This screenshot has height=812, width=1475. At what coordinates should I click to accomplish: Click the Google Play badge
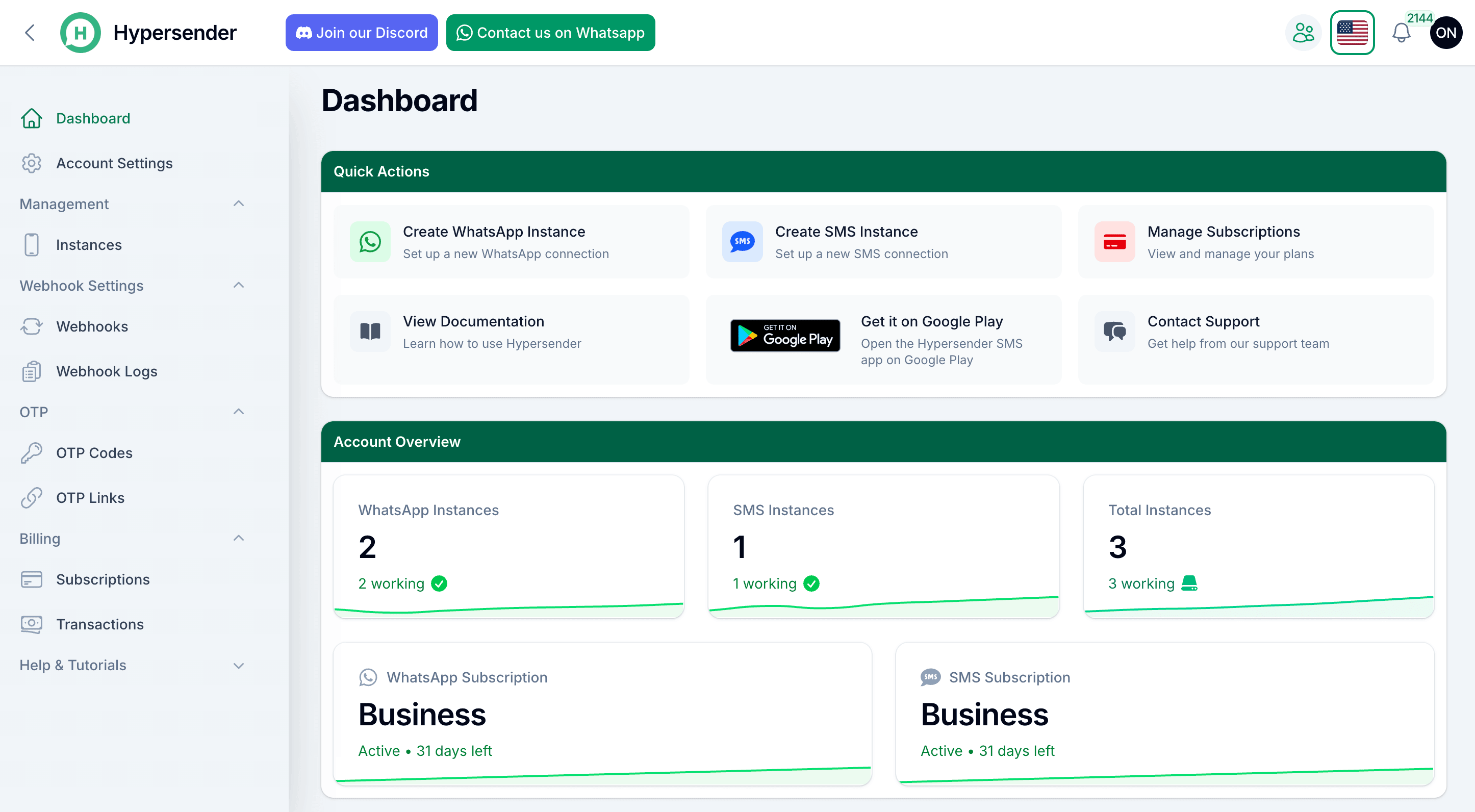pos(785,335)
